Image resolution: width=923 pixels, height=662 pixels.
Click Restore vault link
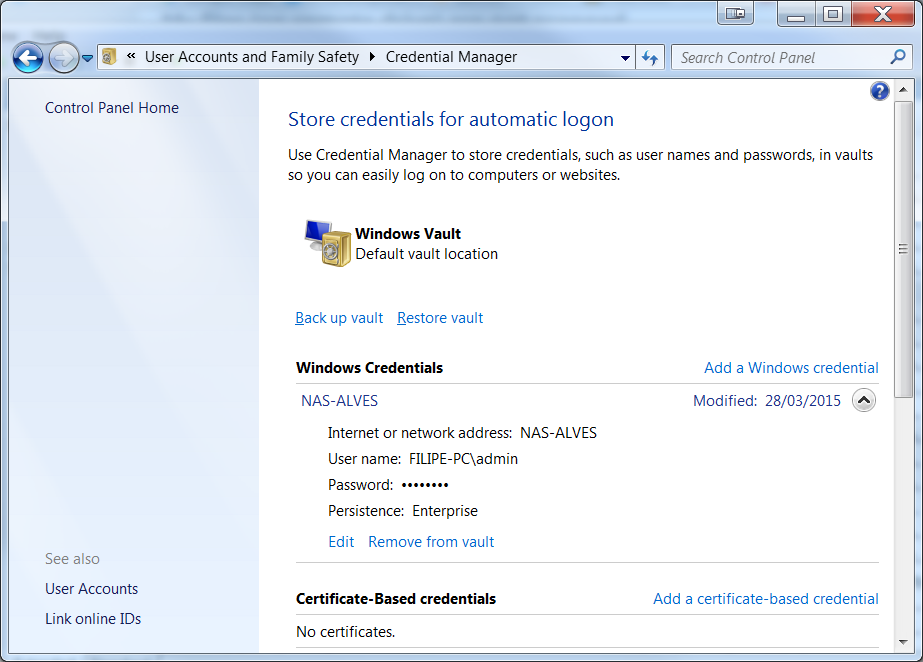point(440,318)
